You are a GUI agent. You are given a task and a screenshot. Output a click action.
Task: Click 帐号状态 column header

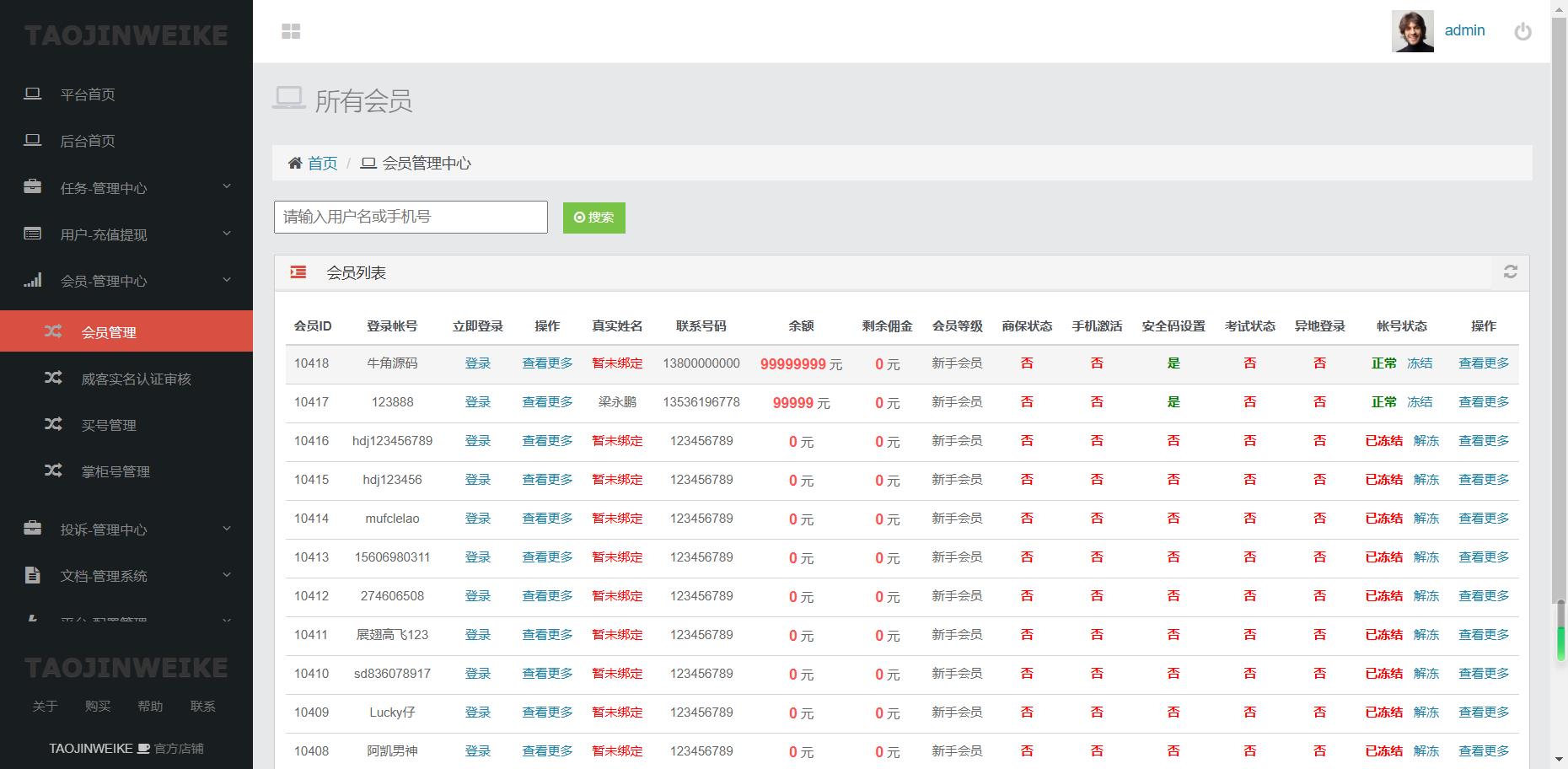tap(1402, 326)
